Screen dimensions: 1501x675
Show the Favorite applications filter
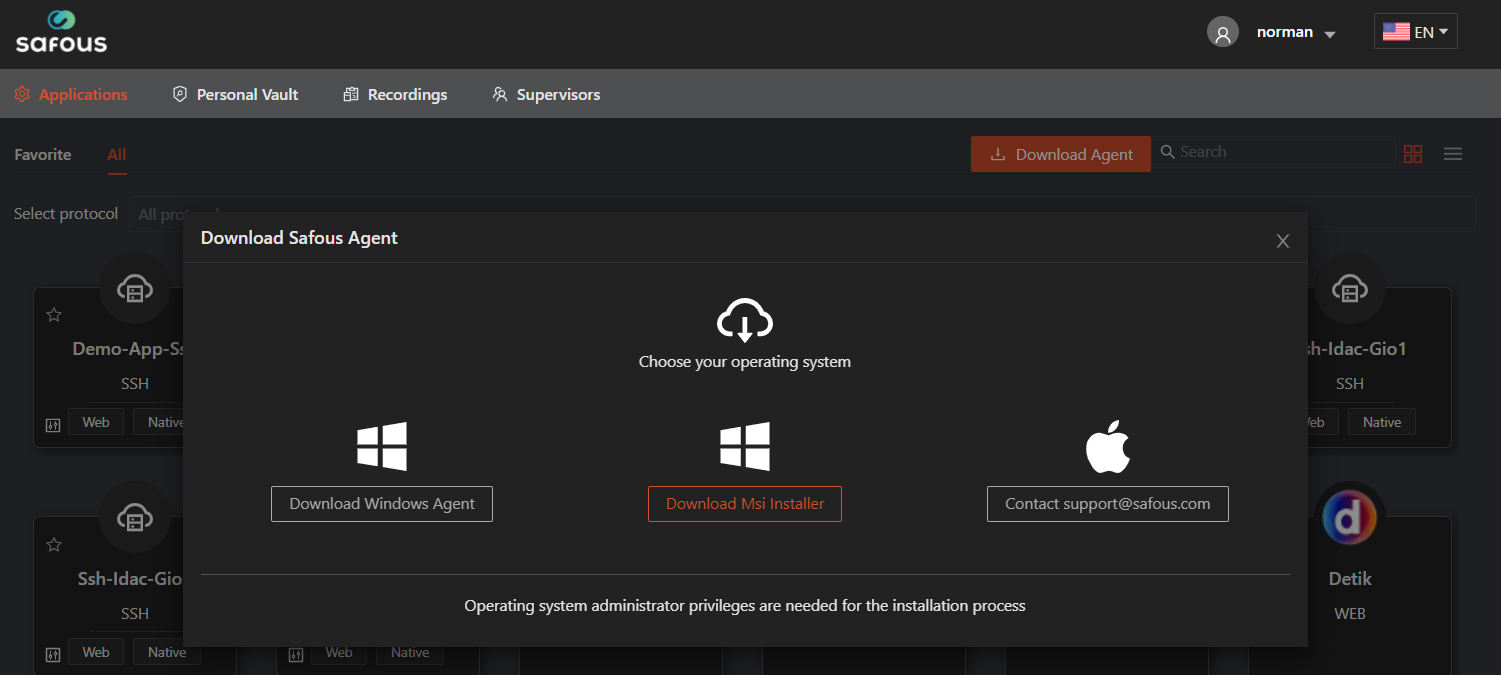[x=43, y=154]
